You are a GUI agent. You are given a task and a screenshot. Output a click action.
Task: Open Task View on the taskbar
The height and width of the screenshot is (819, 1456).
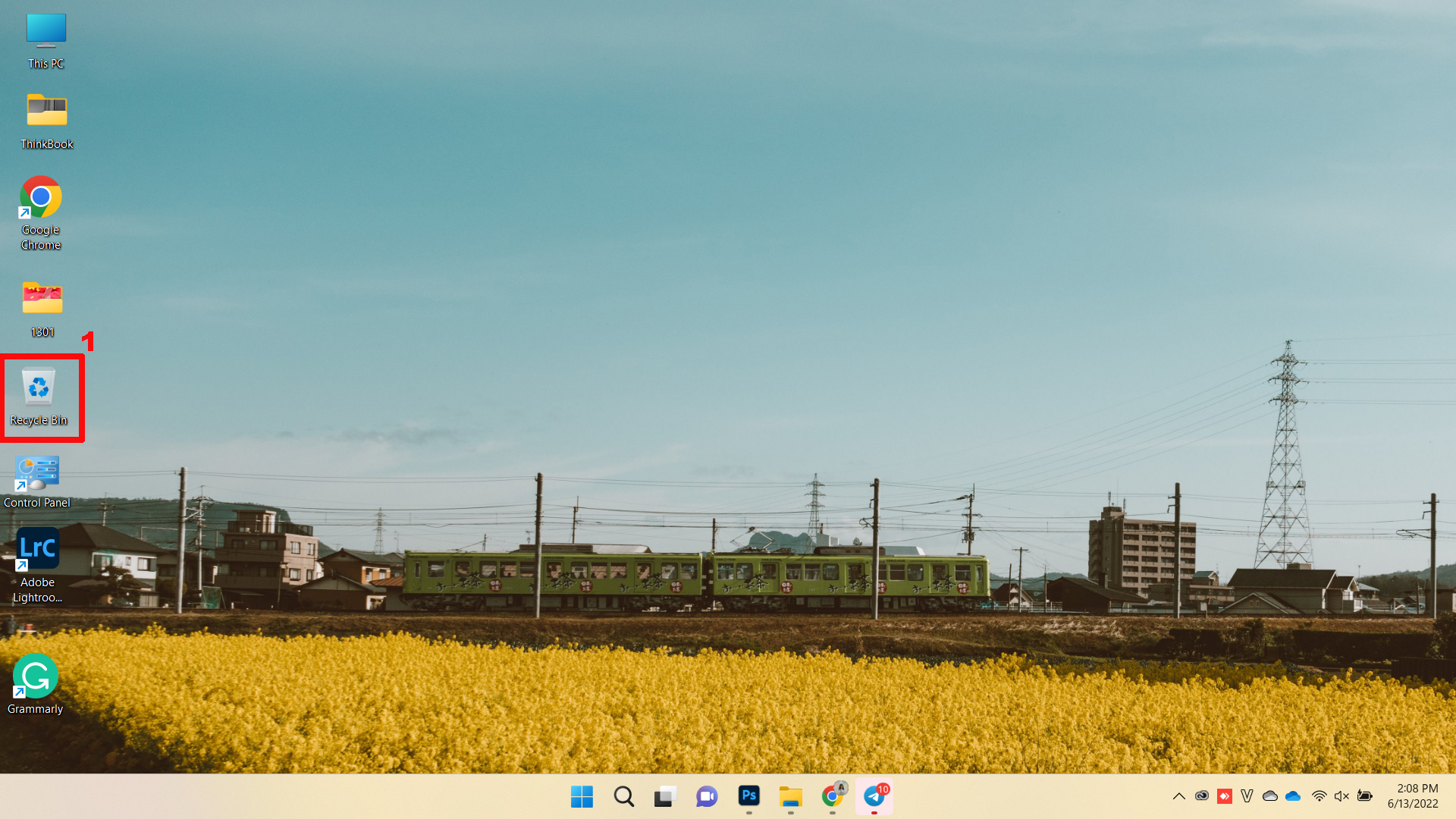pos(665,796)
